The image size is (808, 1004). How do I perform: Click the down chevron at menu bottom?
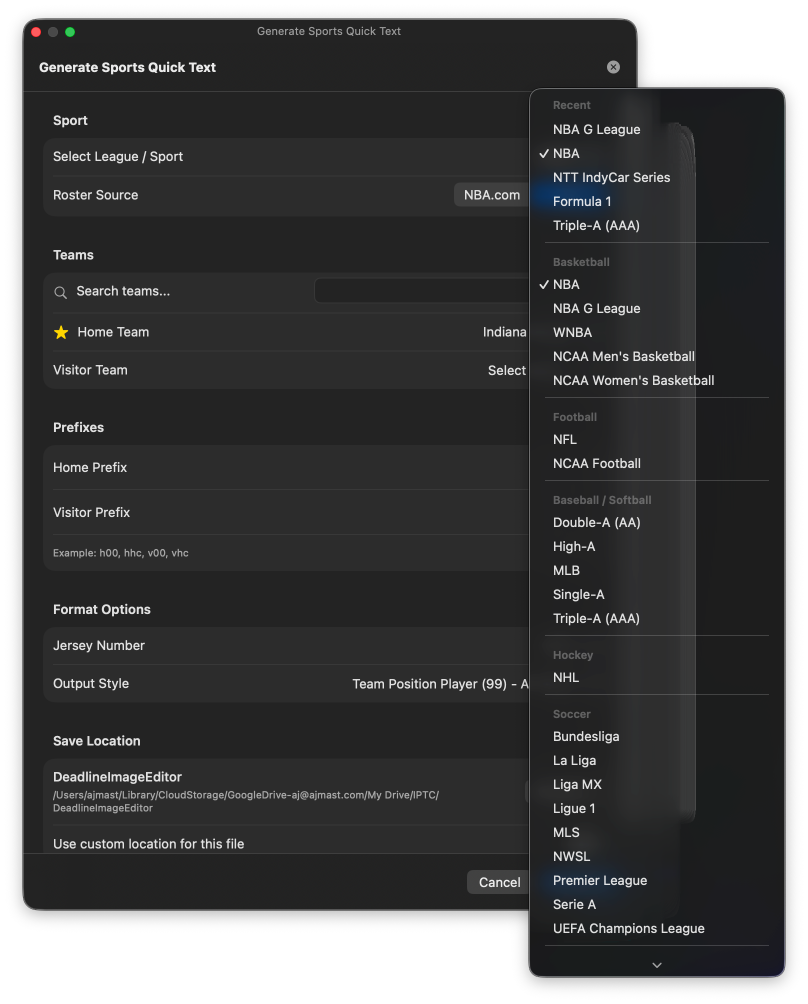tap(656, 964)
